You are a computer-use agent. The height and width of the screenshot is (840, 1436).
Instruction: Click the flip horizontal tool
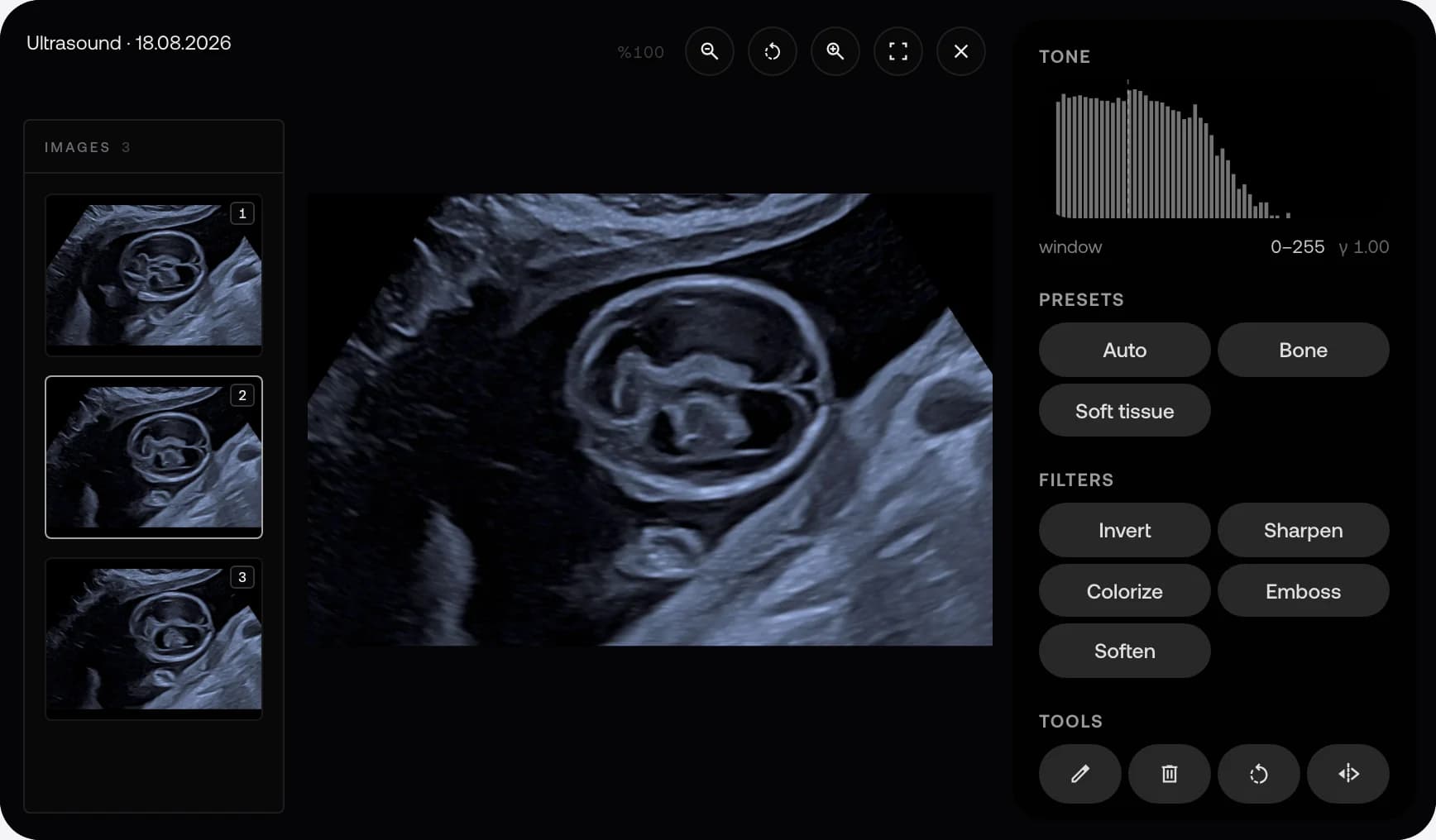1348,774
